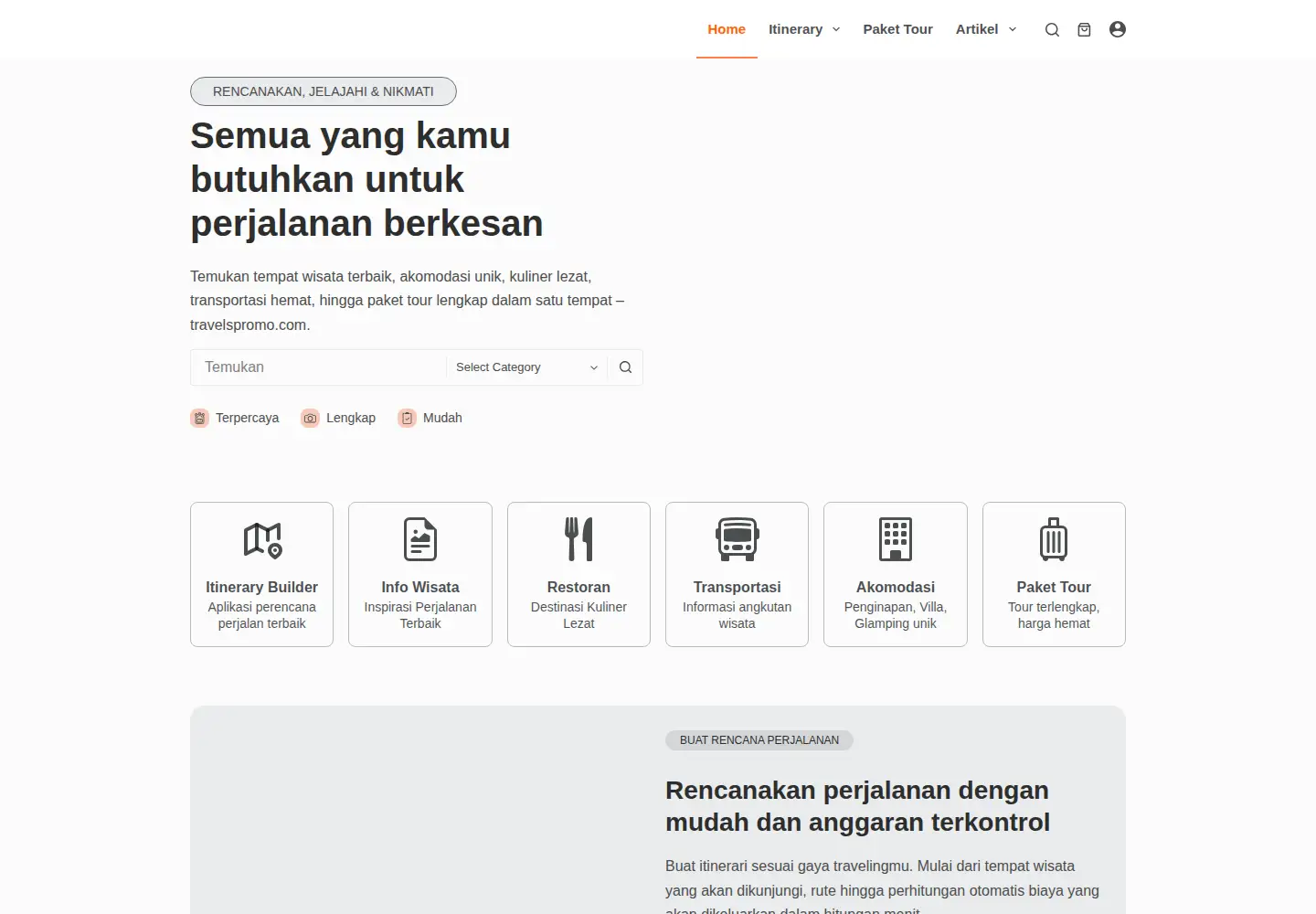Viewport: 1316px width, 914px height.
Task: Expand the Artikel menu chevron
Action: click(1013, 29)
